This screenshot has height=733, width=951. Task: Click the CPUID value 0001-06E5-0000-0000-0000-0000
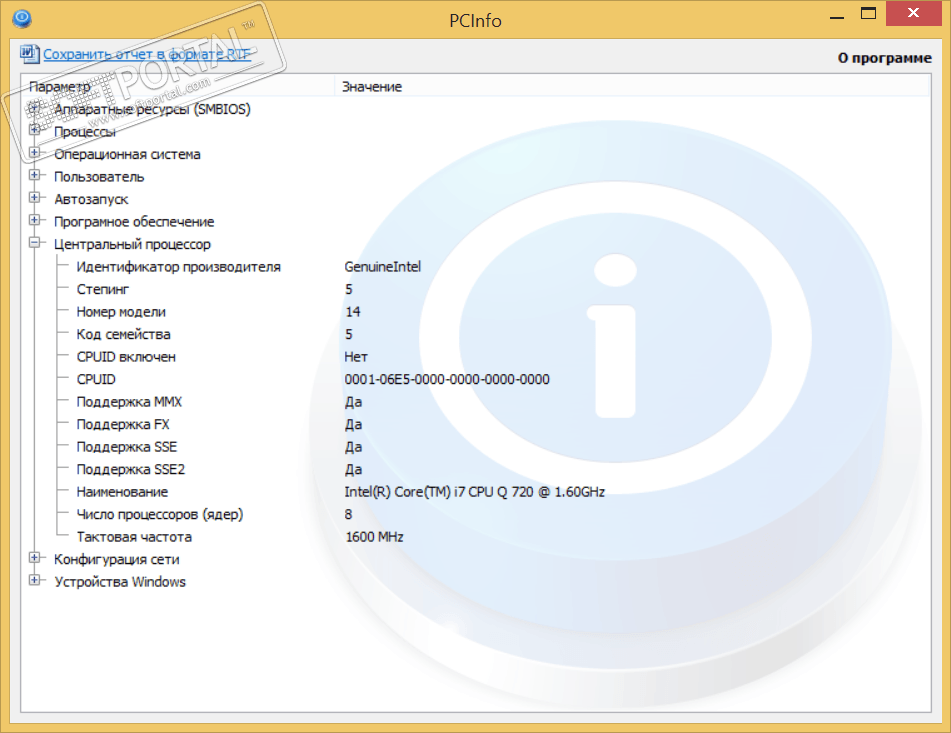447,380
